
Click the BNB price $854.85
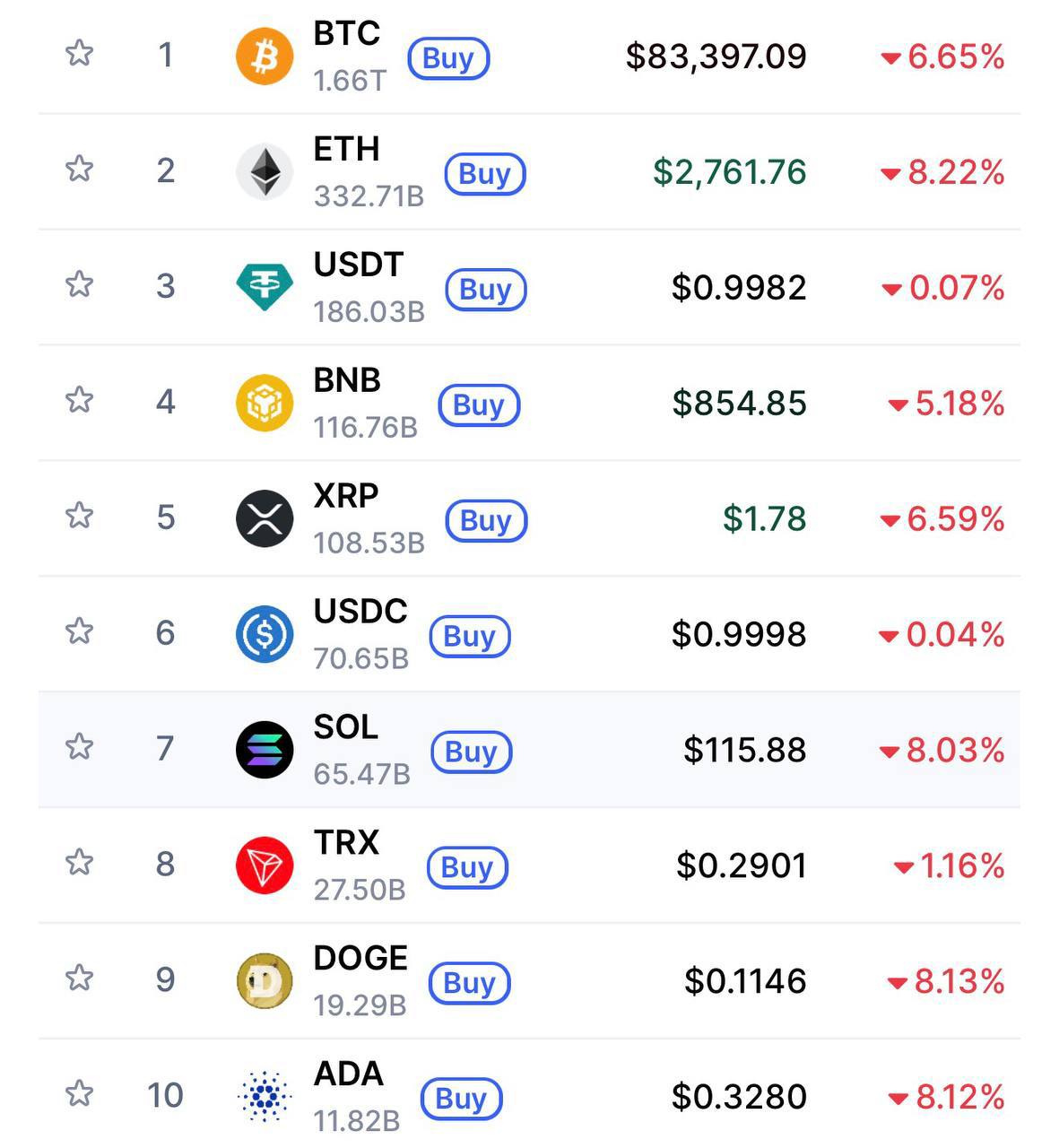coord(739,404)
